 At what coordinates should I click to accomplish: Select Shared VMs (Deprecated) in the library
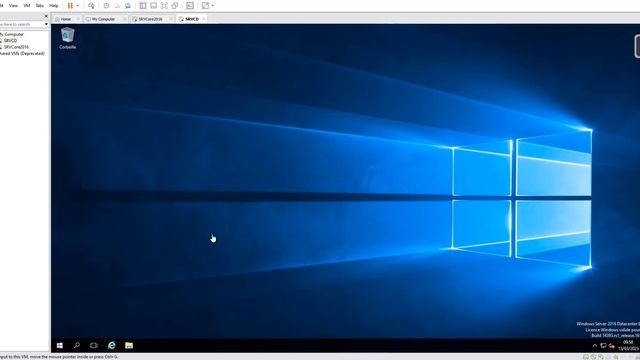pos(22,53)
